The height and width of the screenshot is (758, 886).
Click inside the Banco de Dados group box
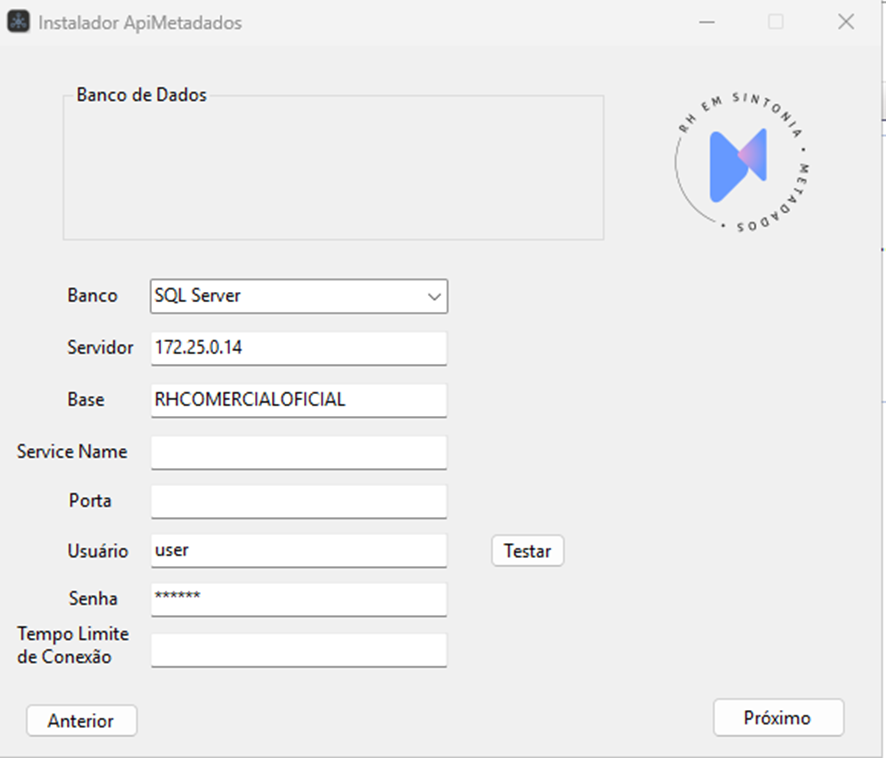pos(333,170)
